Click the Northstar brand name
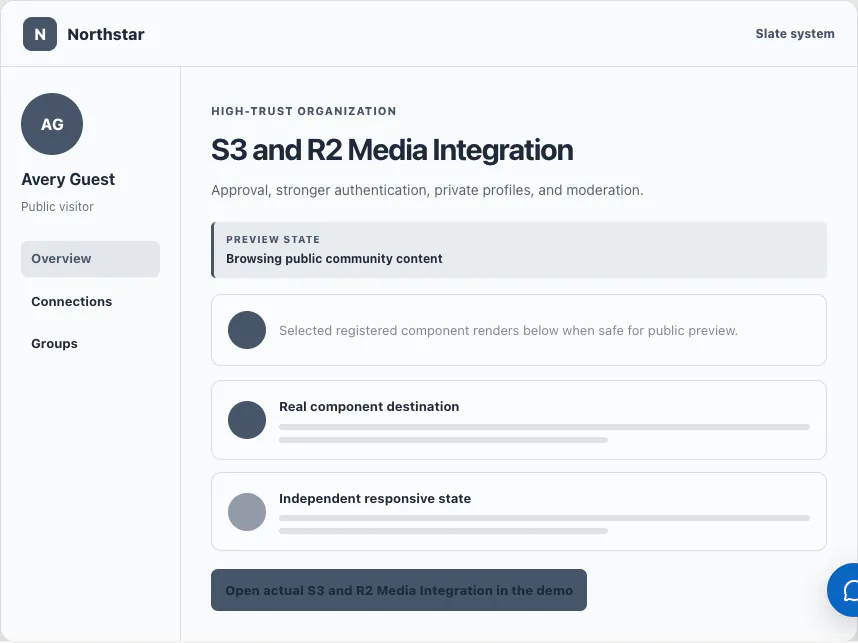This screenshot has width=858, height=643. (x=106, y=34)
